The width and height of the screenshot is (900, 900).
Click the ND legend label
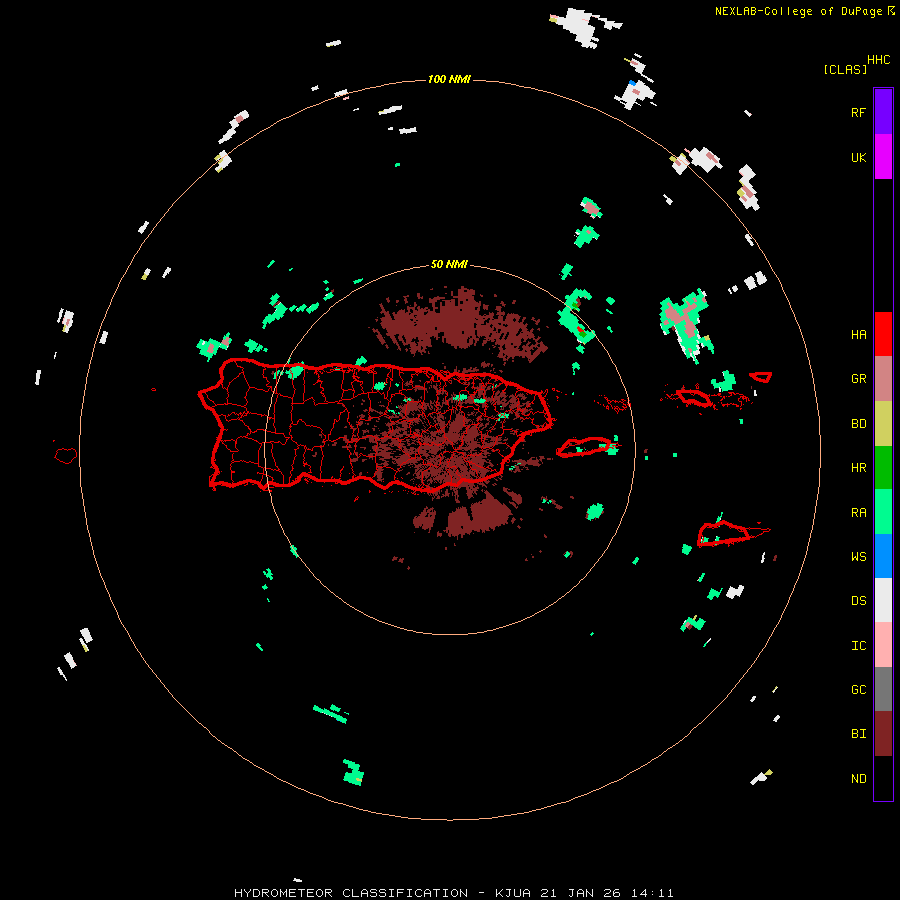pyautogui.click(x=858, y=779)
